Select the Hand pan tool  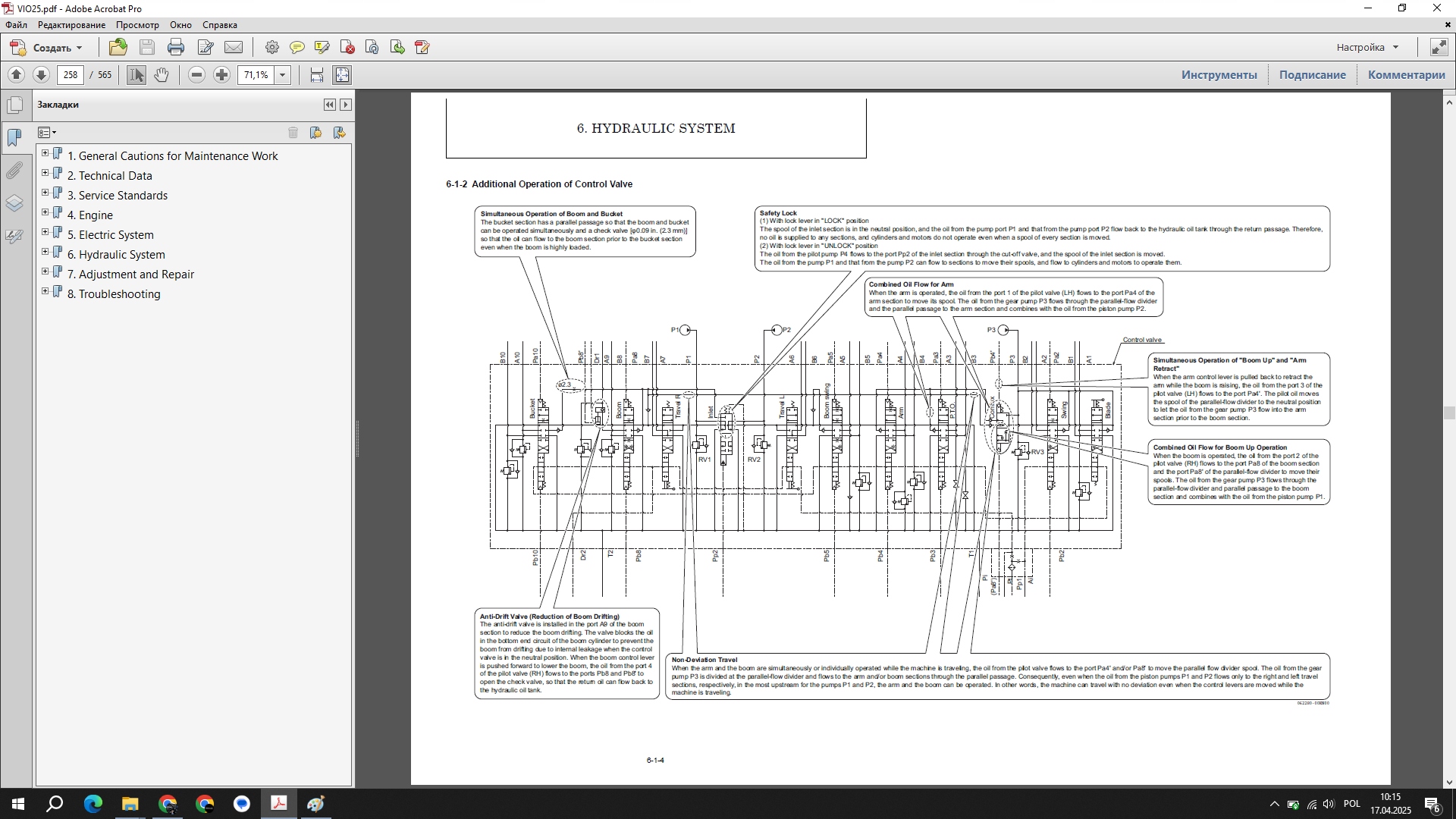click(x=162, y=75)
